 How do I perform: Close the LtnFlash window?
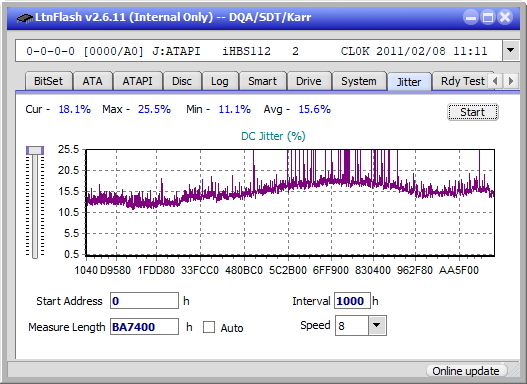(505, 17)
